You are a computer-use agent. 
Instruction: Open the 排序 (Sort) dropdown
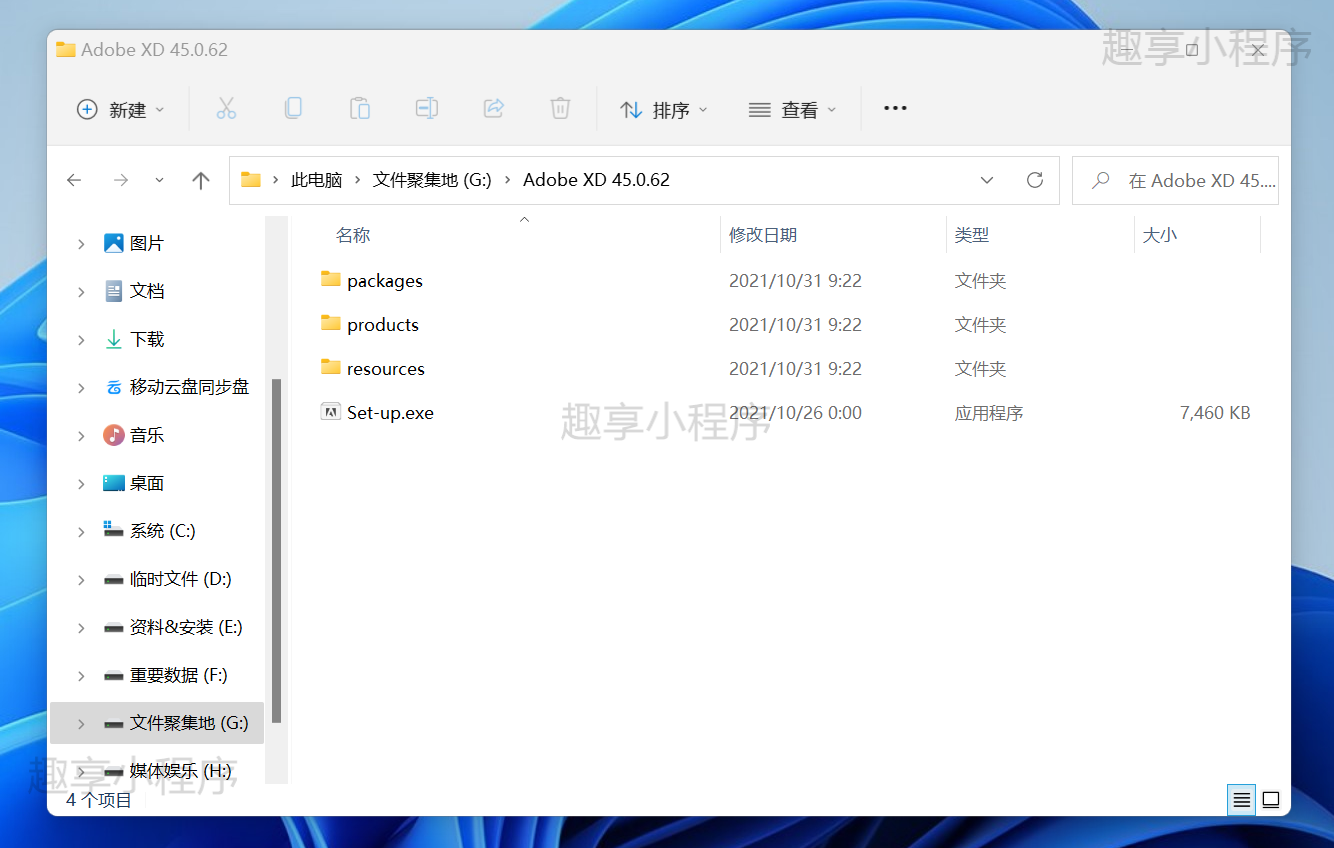(x=664, y=109)
